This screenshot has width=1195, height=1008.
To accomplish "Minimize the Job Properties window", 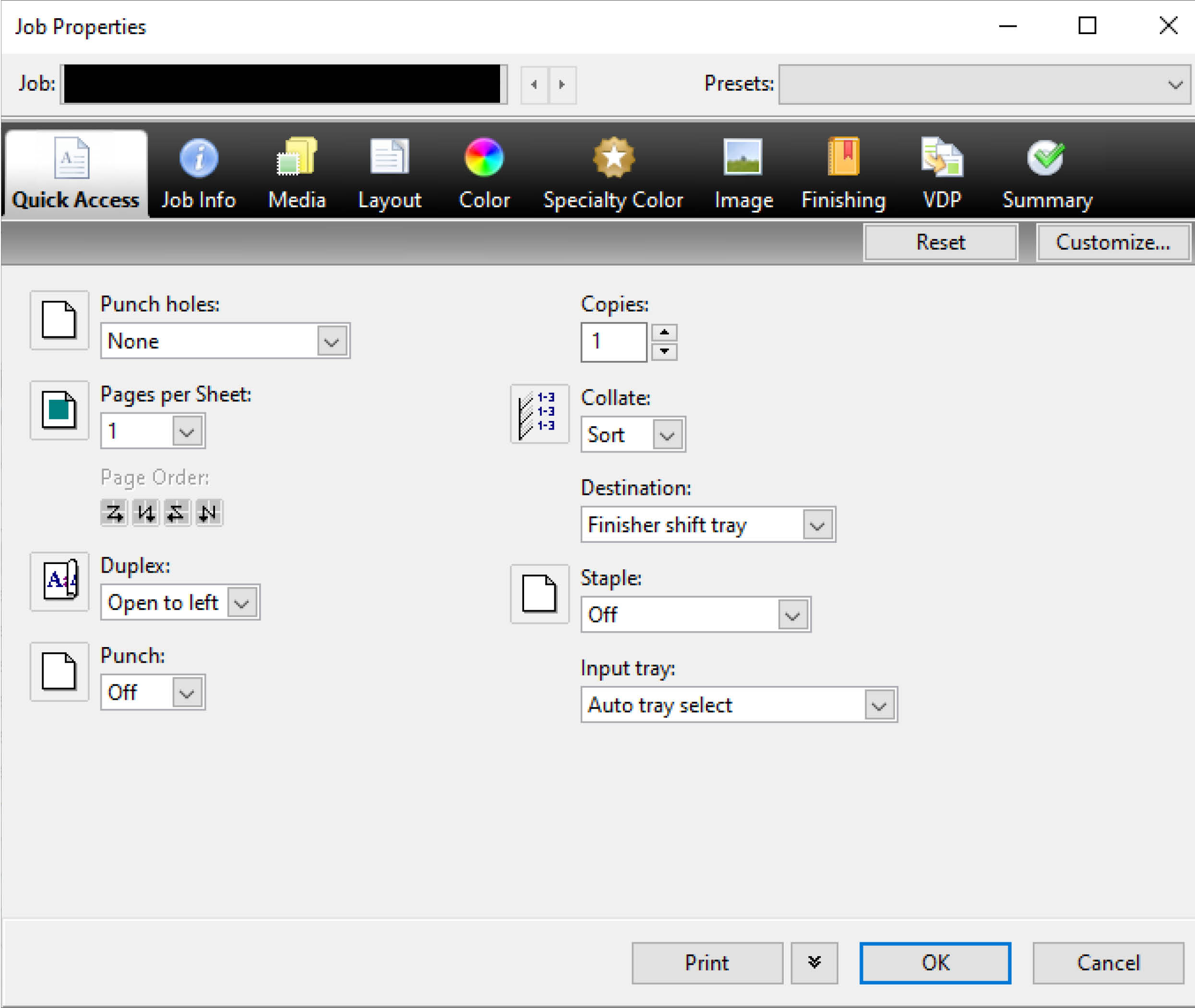I will [1008, 26].
